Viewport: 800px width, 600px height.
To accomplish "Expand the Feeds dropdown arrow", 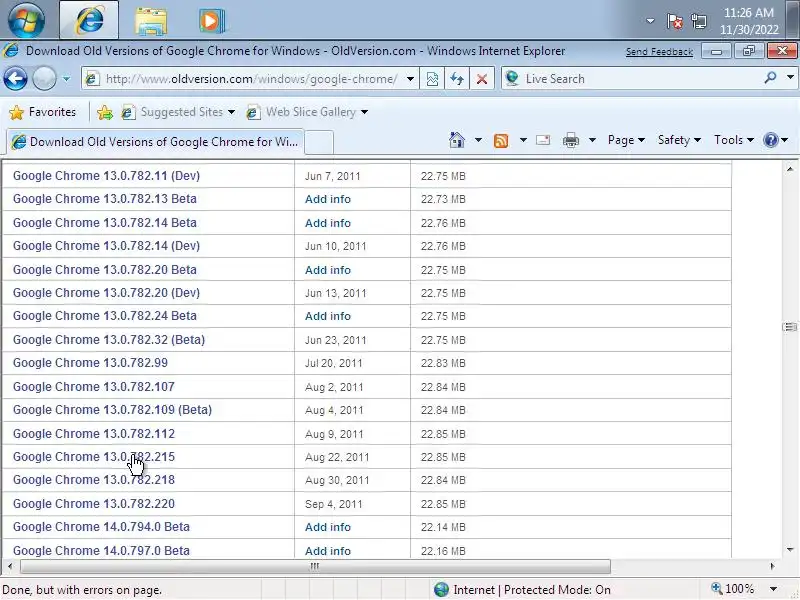I will coord(523,140).
